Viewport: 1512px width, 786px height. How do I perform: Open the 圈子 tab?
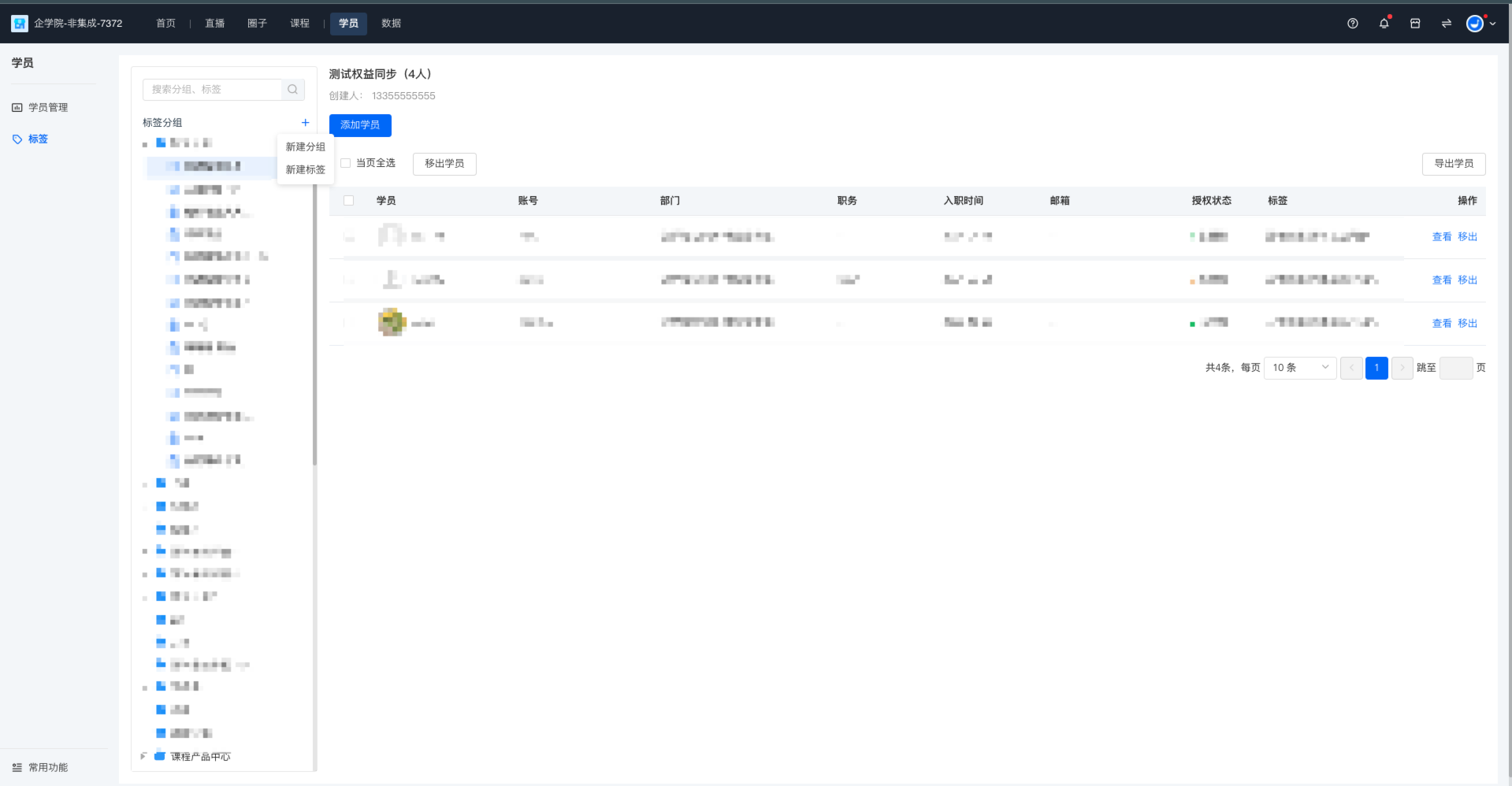coord(258,24)
